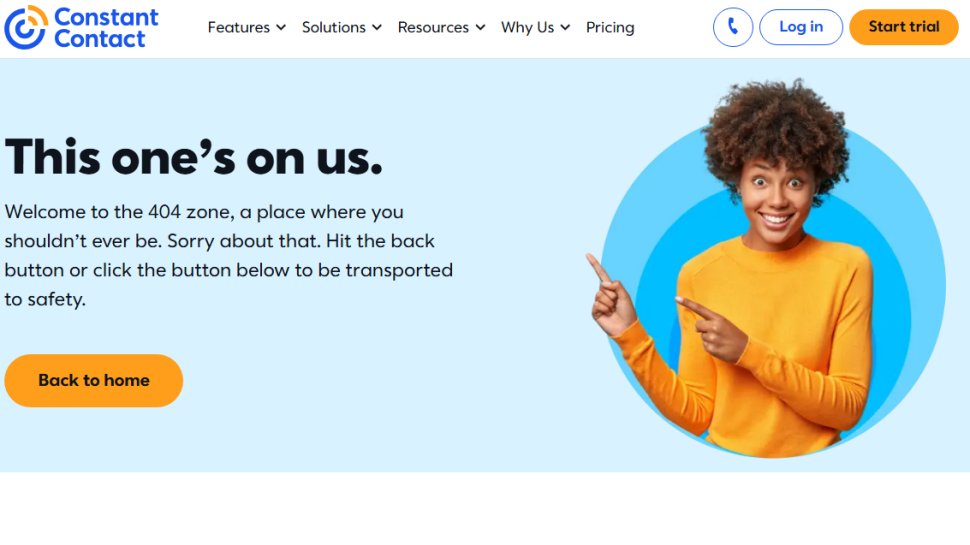970x545 pixels.
Task: Go to the Pricing page
Action: pyautogui.click(x=610, y=27)
